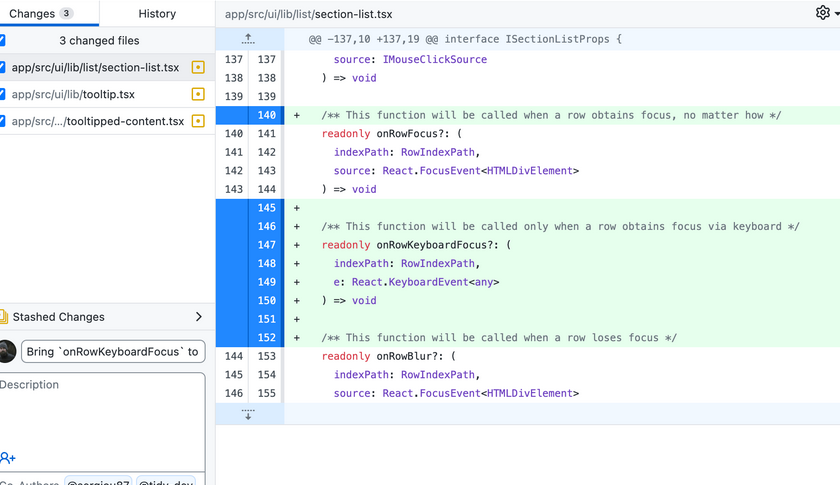Click the 'readonly onRowKeyboardFocus?: (' line
Viewport: 840px width, 485px height.
click(416, 245)
